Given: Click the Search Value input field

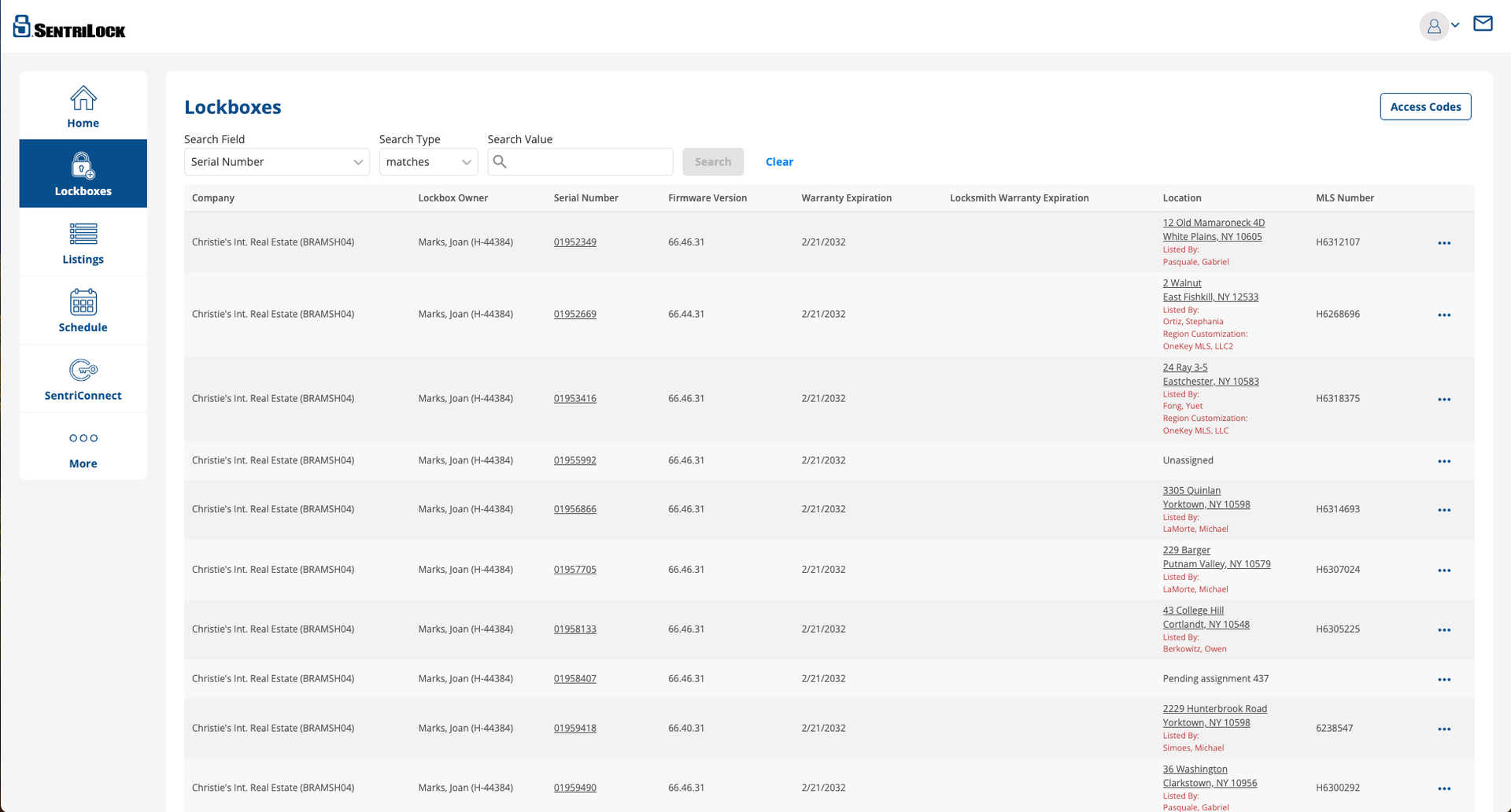Looking at the screenshot, I should [589, 162].
